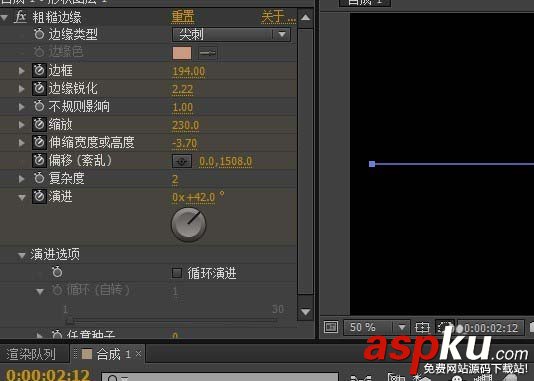This screenshot has height=381, width=534.
Task: Pick edge color with the eyedropper
Action: [x=207, y=53]
